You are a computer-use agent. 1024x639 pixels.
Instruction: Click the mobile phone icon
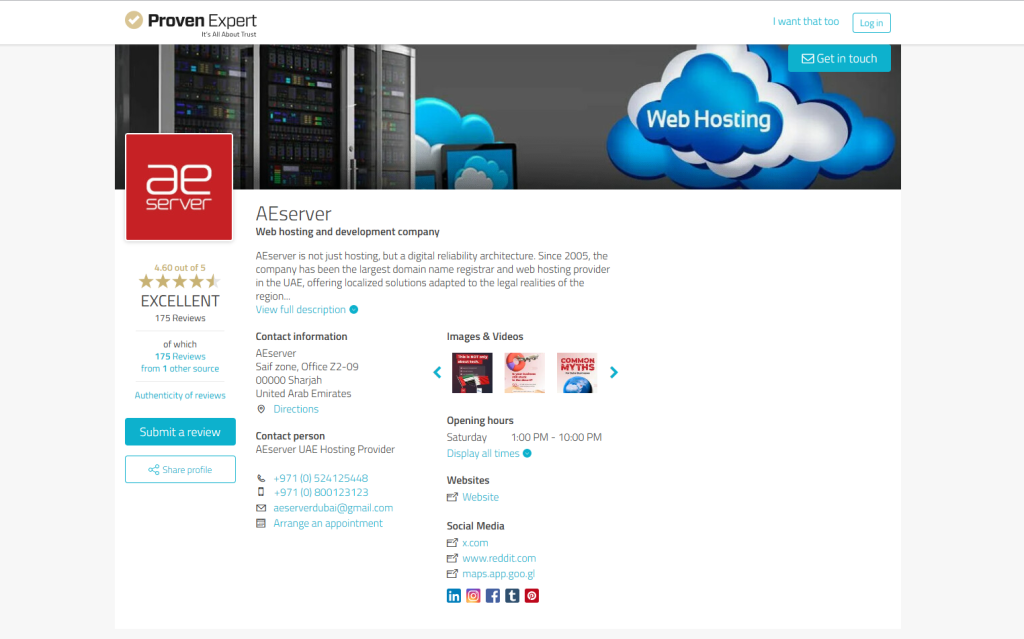point(261,492)
